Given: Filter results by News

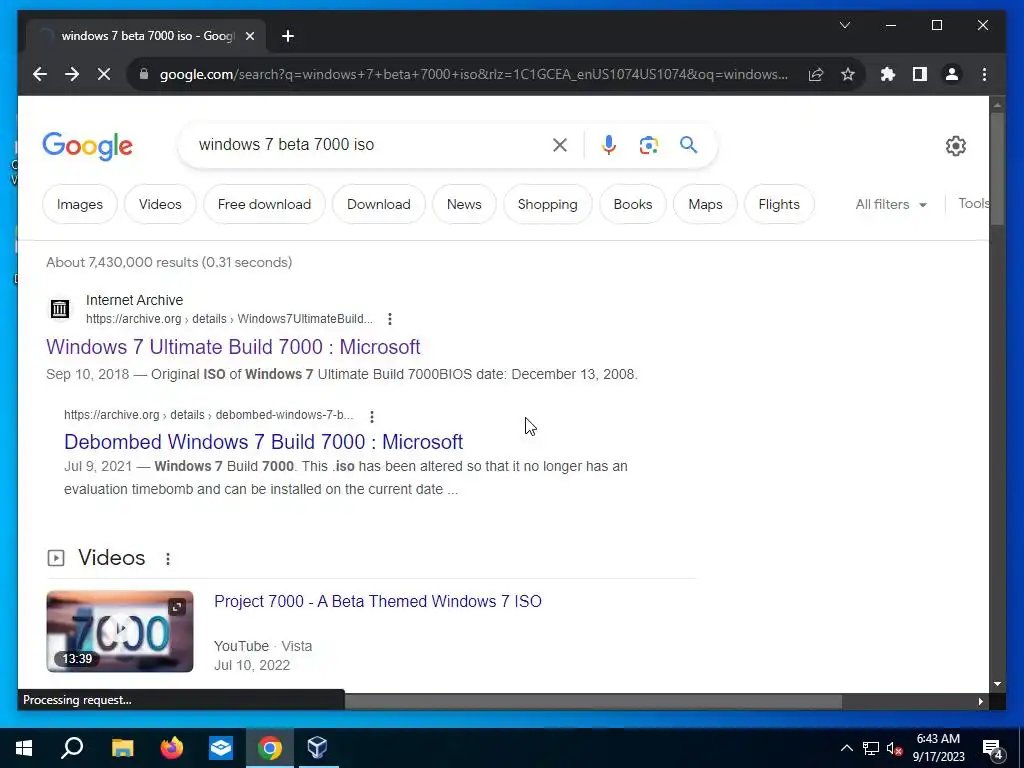Looking at the screenshot, I should point(464,204).
